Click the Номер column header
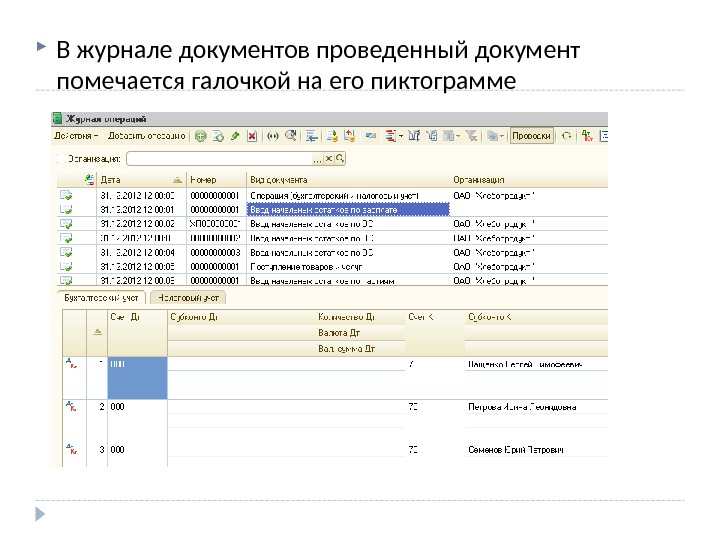The width and height of the screenshot is (720, 540). tap(216, 180)
